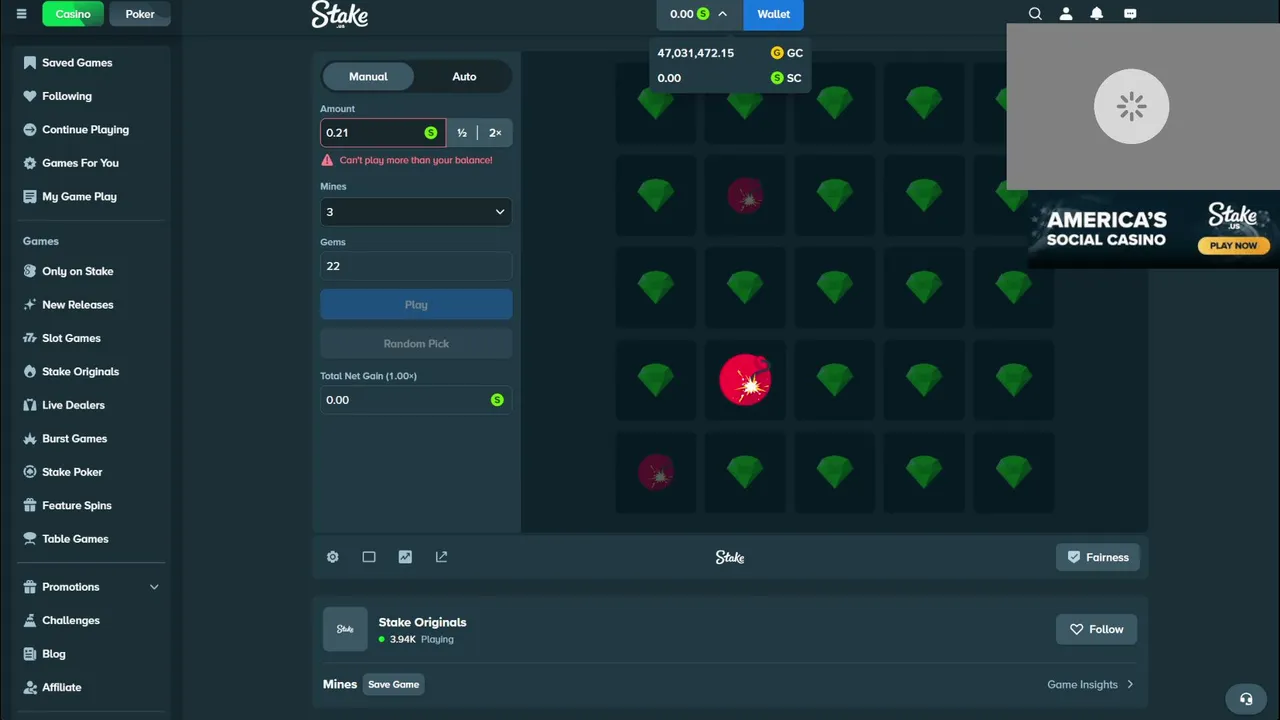Image resolution: width=1280 pixels, height=720 pixels.
Task: Click the big exploded mine tile
Action: [745, 381]
